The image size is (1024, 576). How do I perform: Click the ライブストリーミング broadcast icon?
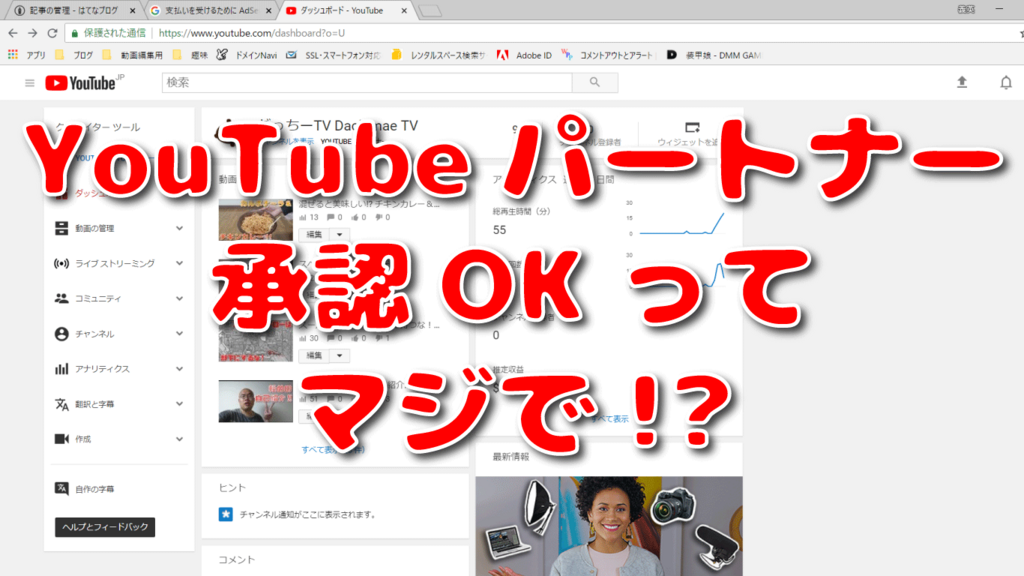(61, 263)
